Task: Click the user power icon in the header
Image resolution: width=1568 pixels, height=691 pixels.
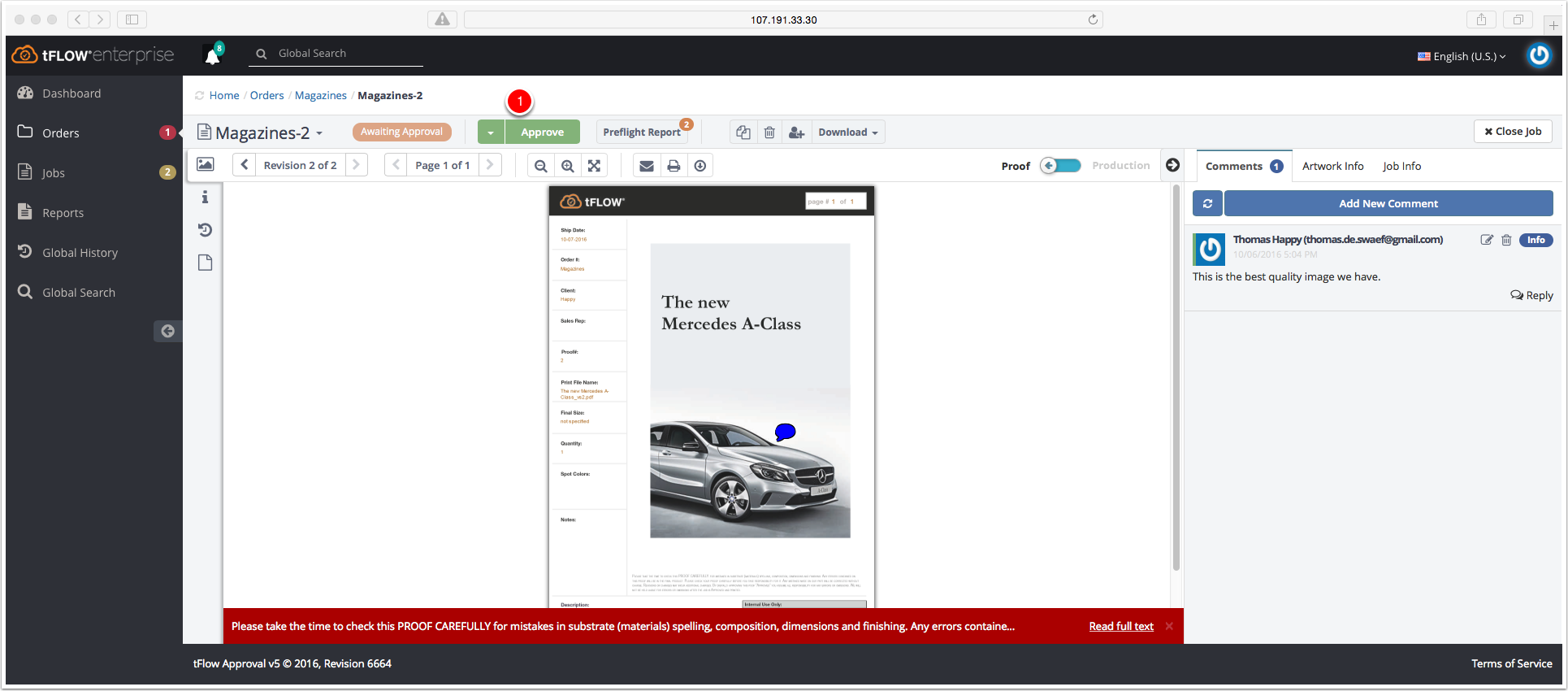Action: pos(1539,55)
